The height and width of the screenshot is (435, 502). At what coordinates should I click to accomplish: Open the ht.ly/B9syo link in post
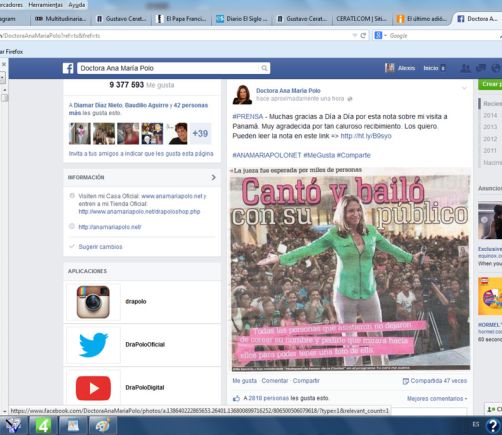coord(366,136)
